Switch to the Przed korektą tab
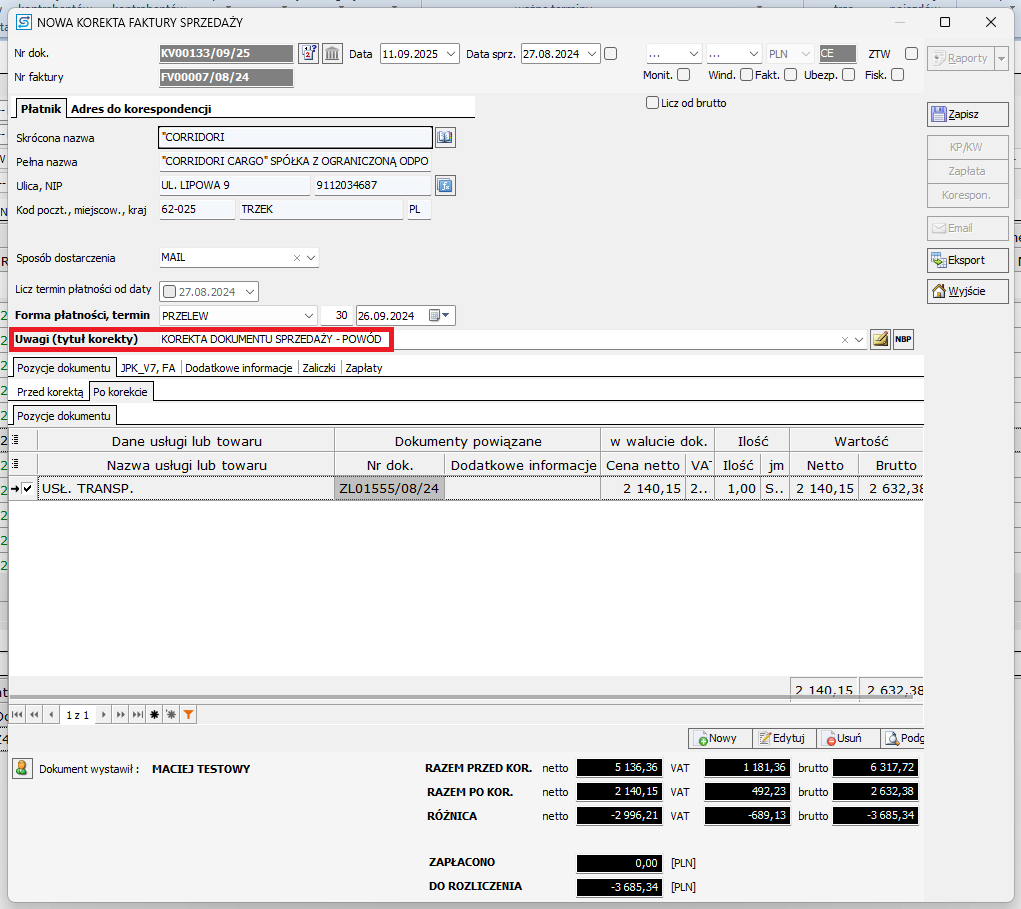This screenshot has width=1021, height=909. pos(50,392)
